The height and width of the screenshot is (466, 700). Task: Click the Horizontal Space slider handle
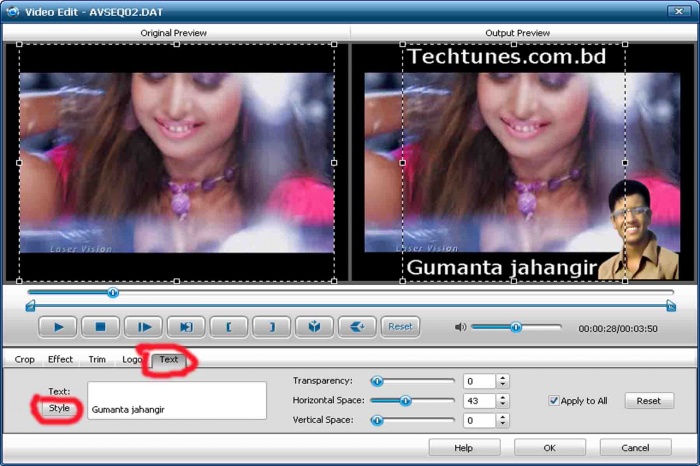click(405, 401)
